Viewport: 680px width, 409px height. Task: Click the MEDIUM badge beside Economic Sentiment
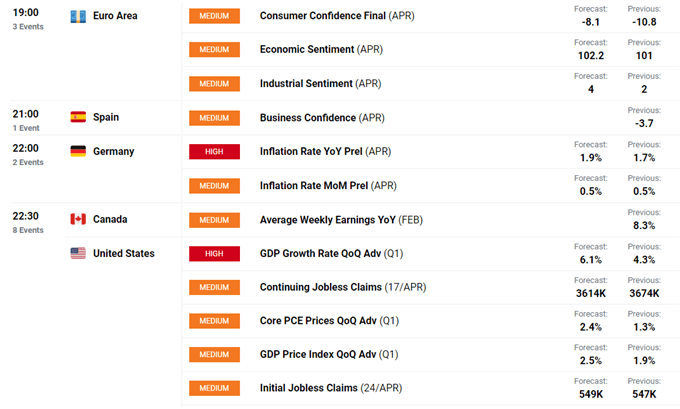[x=214, y=49]
